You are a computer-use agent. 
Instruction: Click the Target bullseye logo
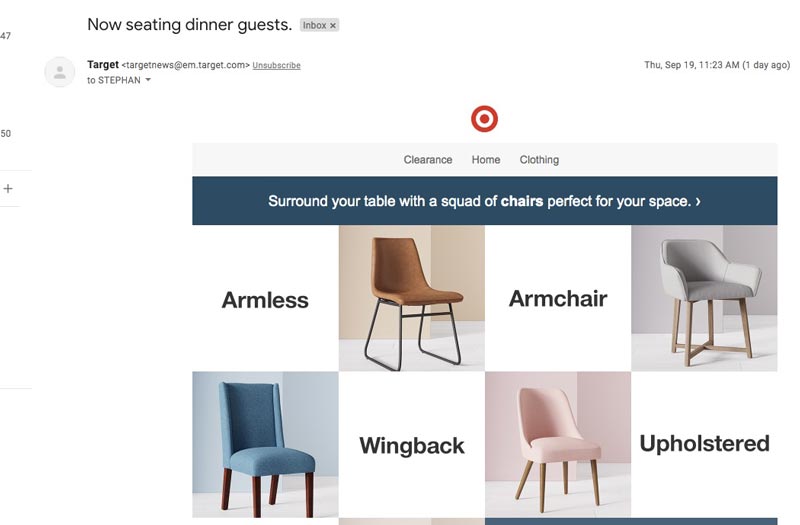point(484,119)
